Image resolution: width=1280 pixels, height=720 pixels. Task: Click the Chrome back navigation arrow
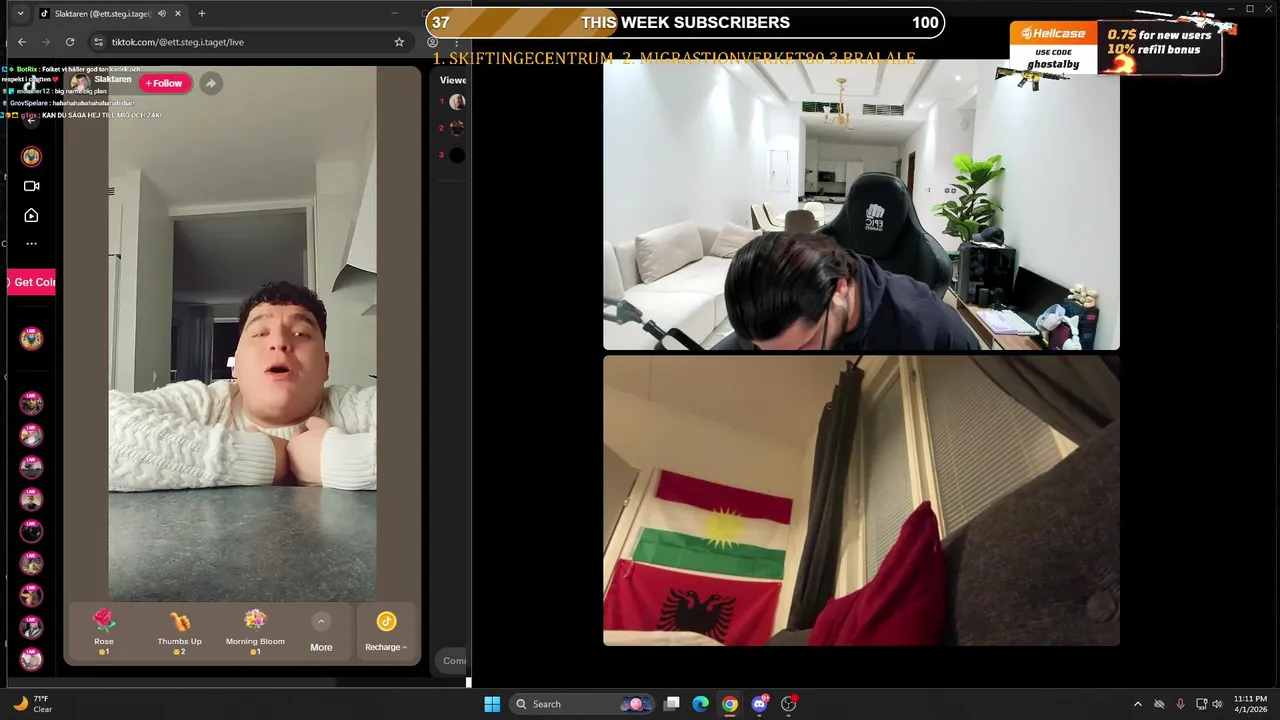pos(22,42)
